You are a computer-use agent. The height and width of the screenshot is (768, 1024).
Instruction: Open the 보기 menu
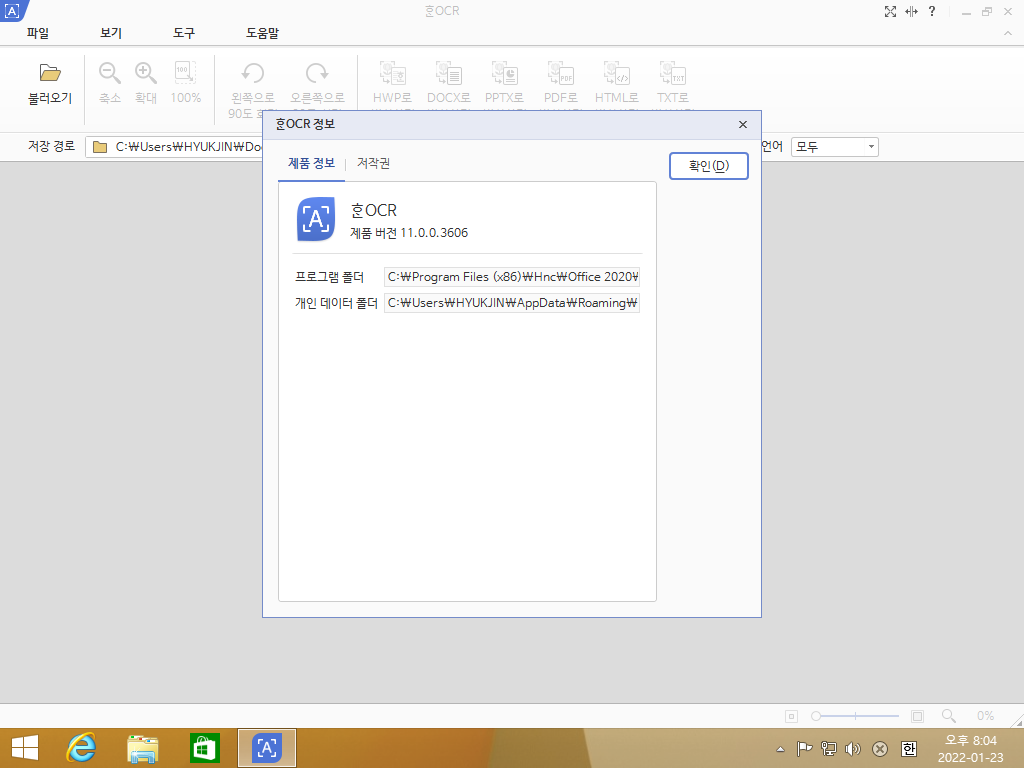click(111, 33)
